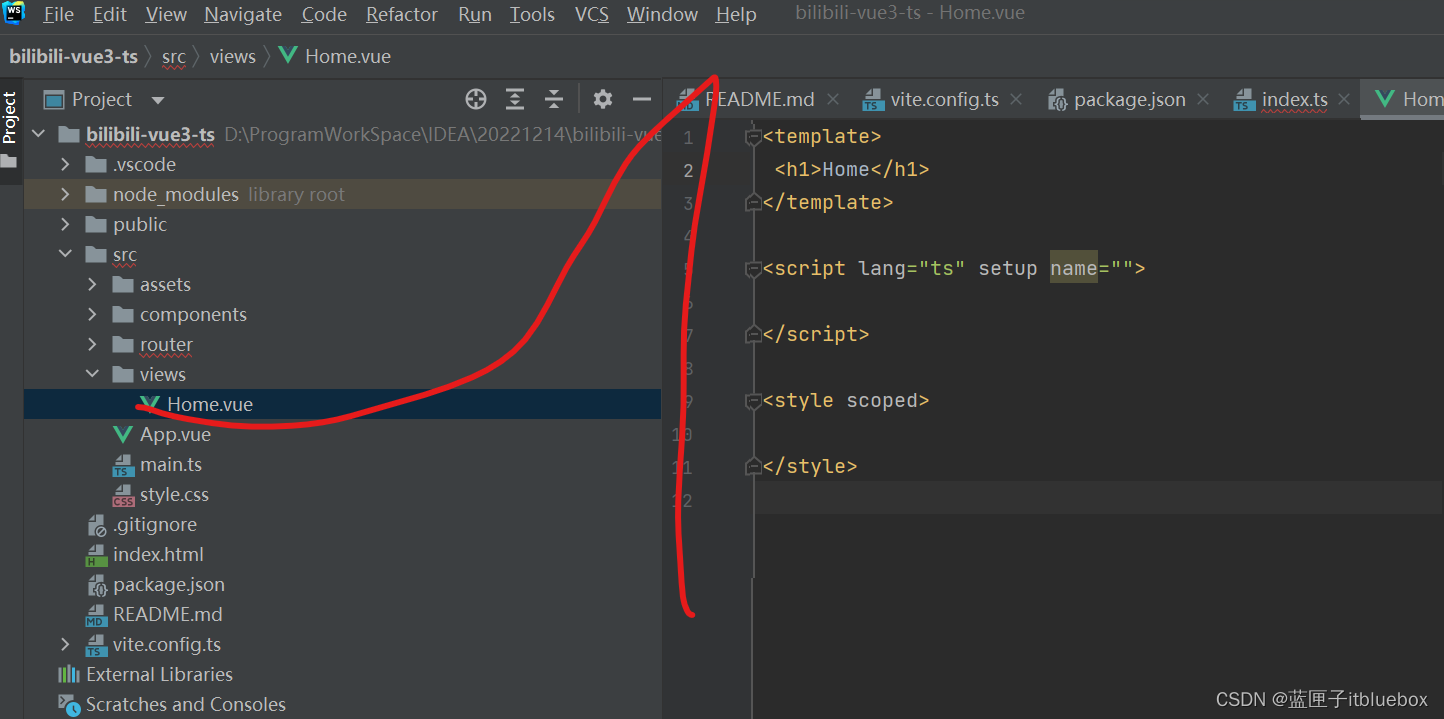The width and height of the screenshot is (1444, 719).
Task: Open the Tools menu
Action: point(532,14)
